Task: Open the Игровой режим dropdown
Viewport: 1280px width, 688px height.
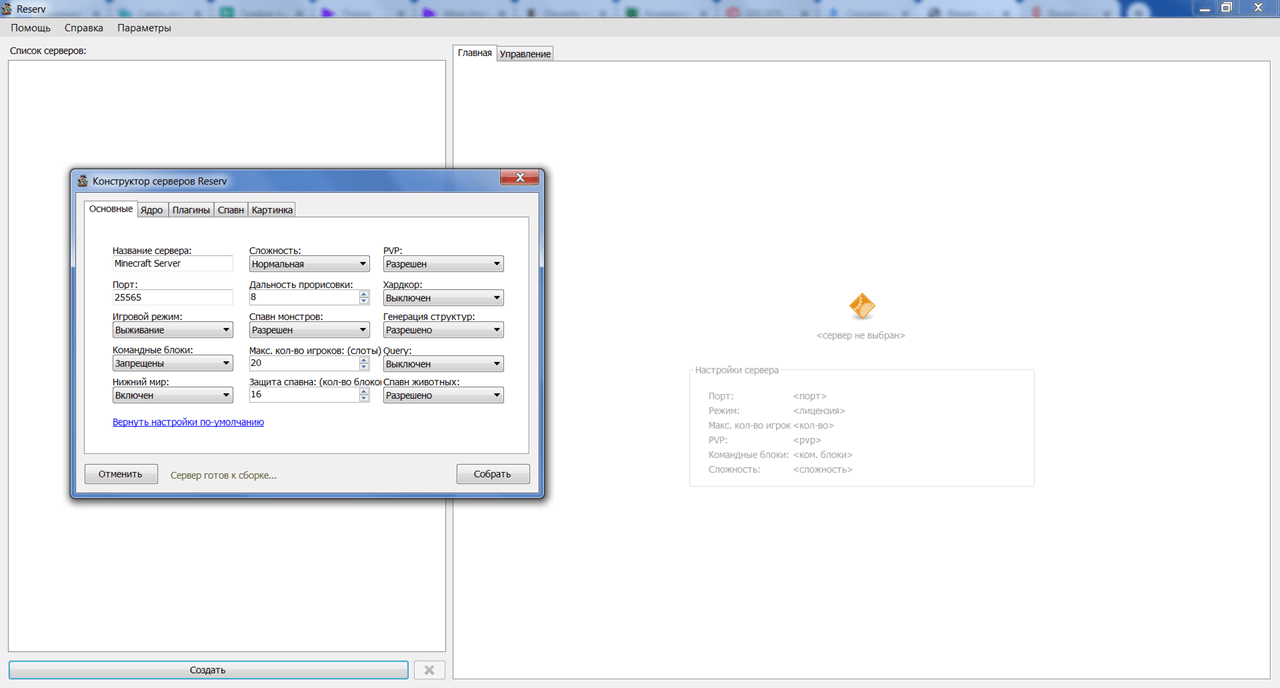Action: click(x=173, y=330)
